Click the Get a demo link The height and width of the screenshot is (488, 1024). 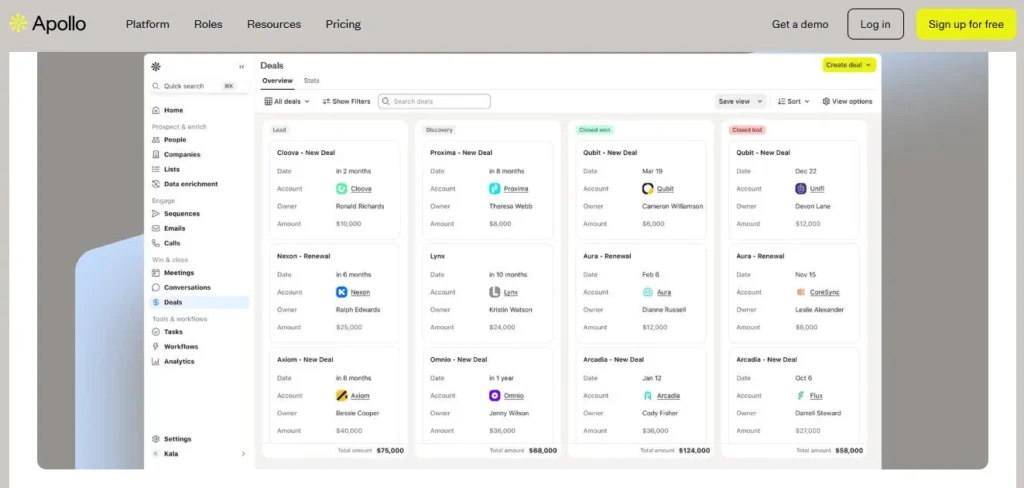[x=800, y=24]
